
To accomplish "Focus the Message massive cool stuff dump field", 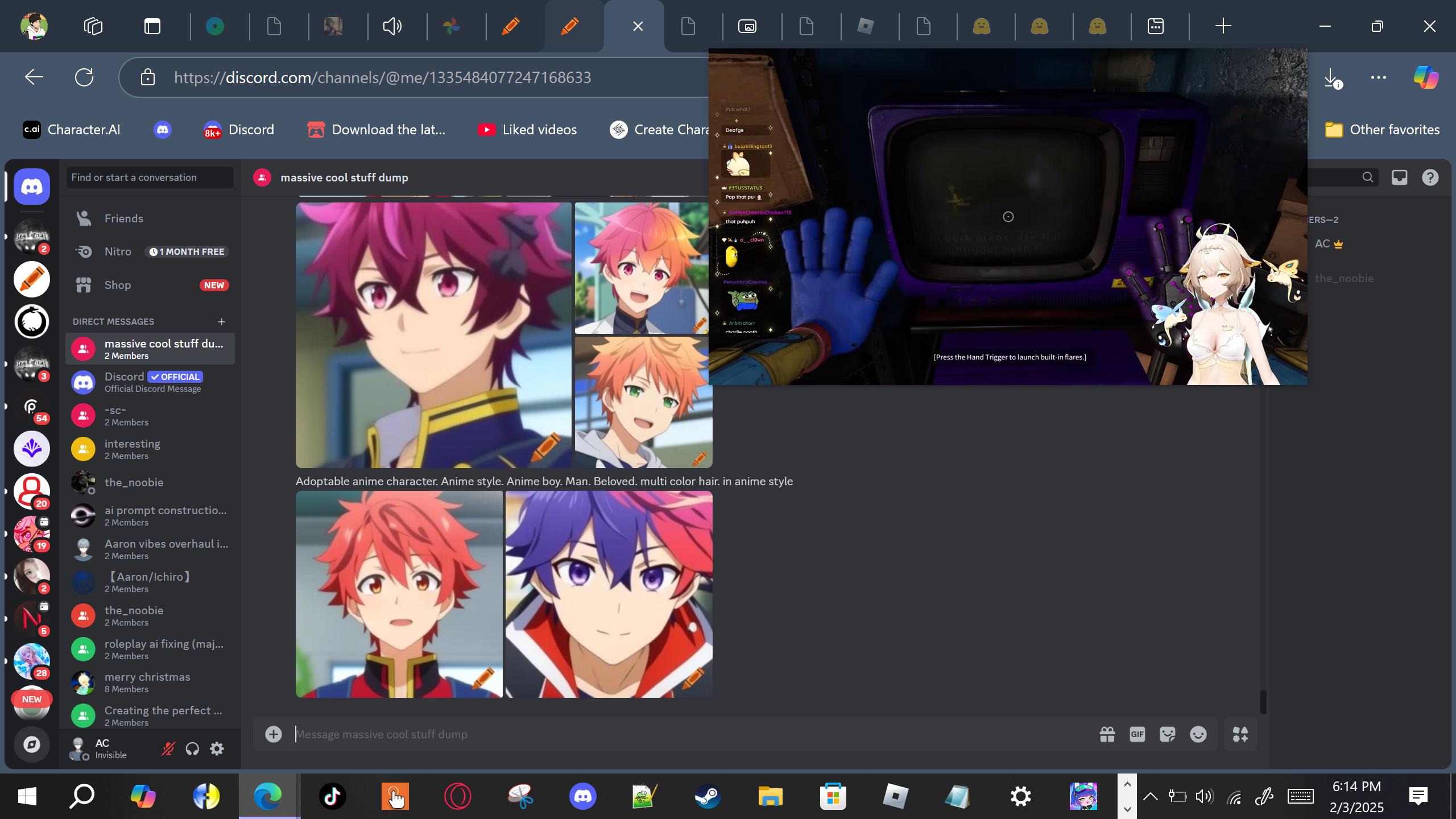I will click(x=694, y=734).
